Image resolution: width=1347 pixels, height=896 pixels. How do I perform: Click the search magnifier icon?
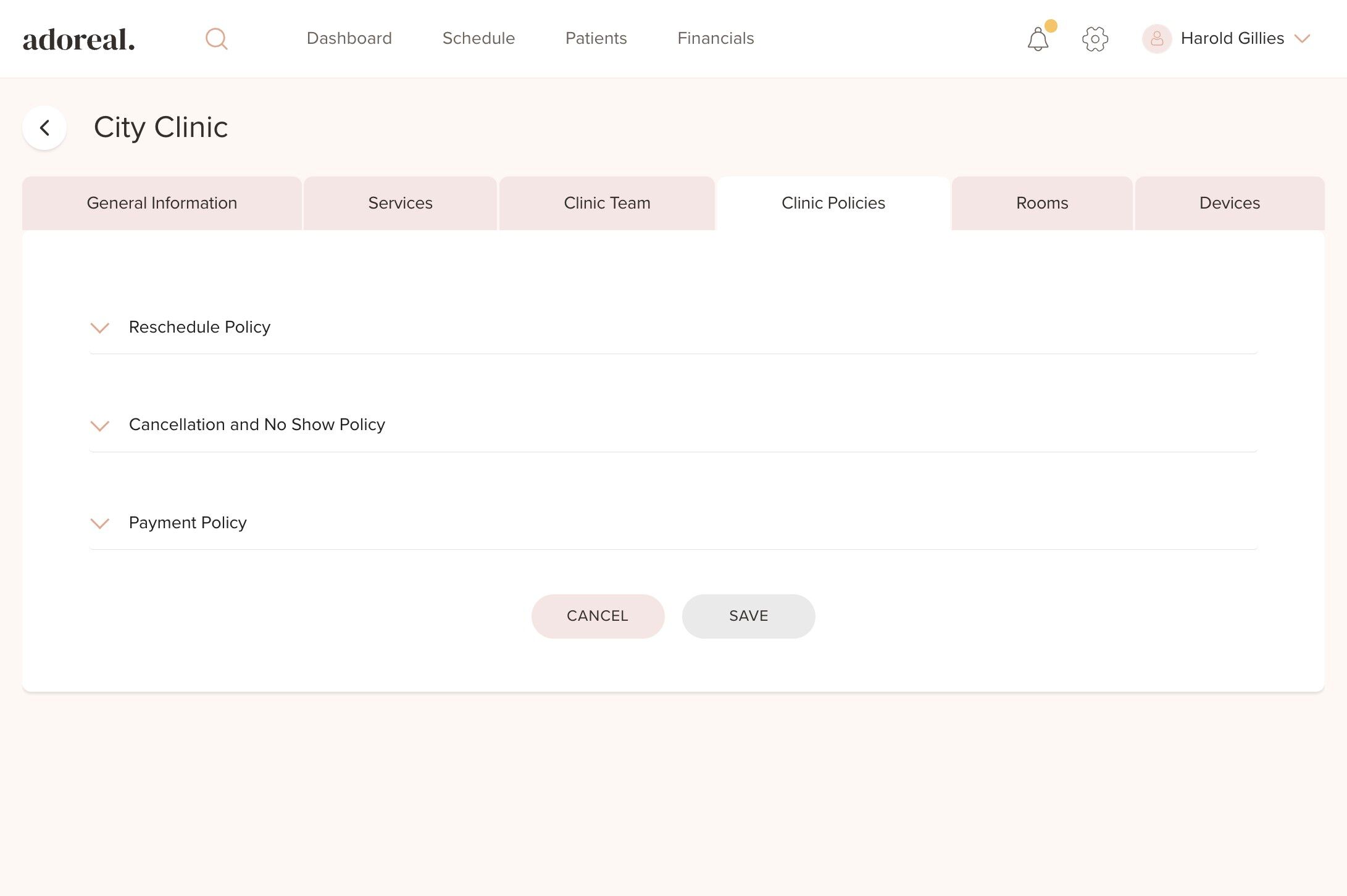(x=216, y=39)
